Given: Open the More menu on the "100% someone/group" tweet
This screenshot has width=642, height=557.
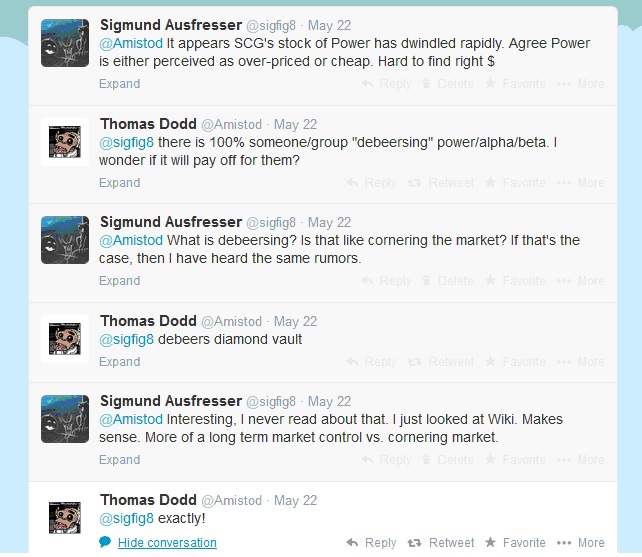Looking at the screenshot, I should [580, 183].
